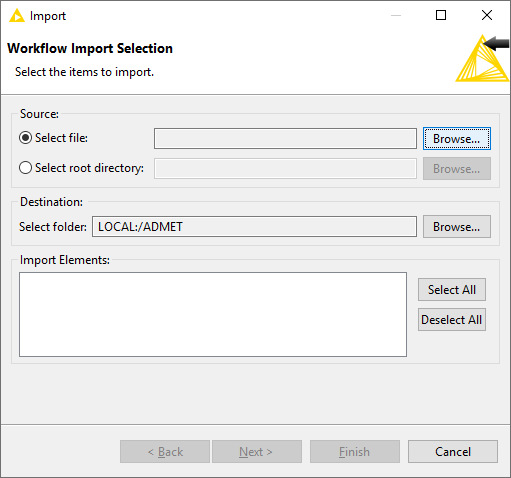Advance the wizard with Next button

257,452
